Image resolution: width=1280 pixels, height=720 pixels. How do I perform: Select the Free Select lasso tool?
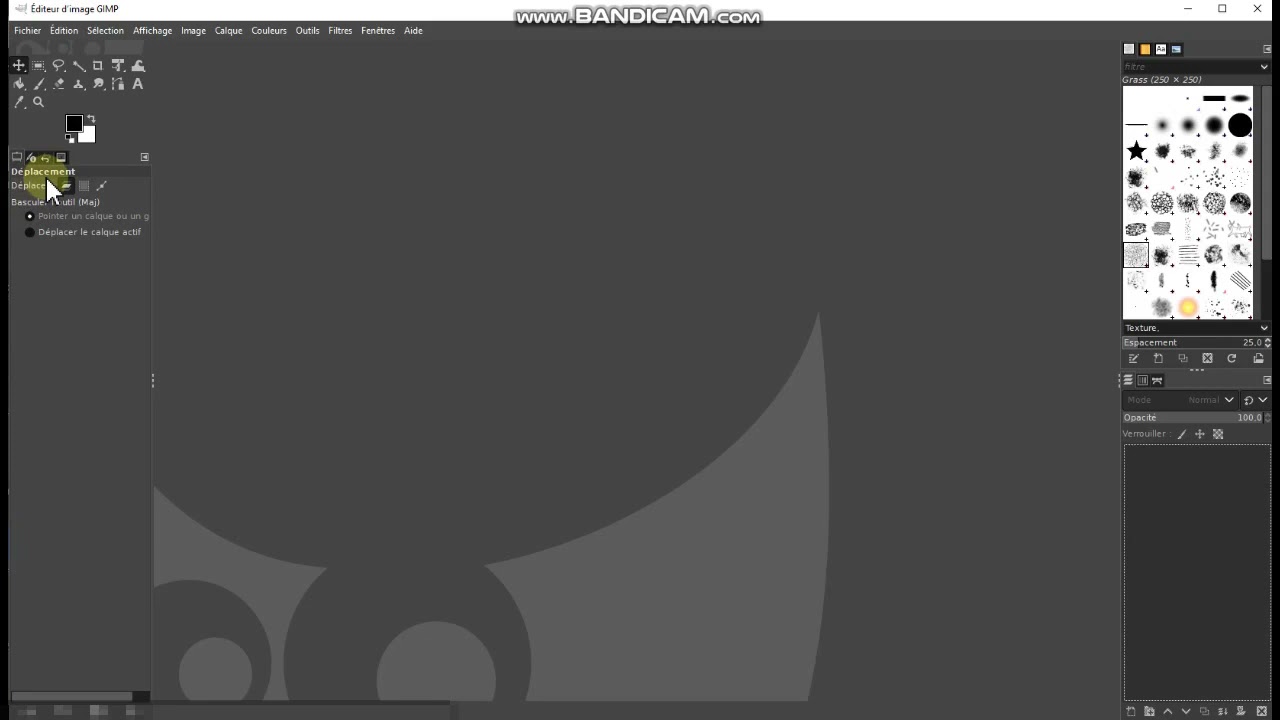tap(58, 65)
